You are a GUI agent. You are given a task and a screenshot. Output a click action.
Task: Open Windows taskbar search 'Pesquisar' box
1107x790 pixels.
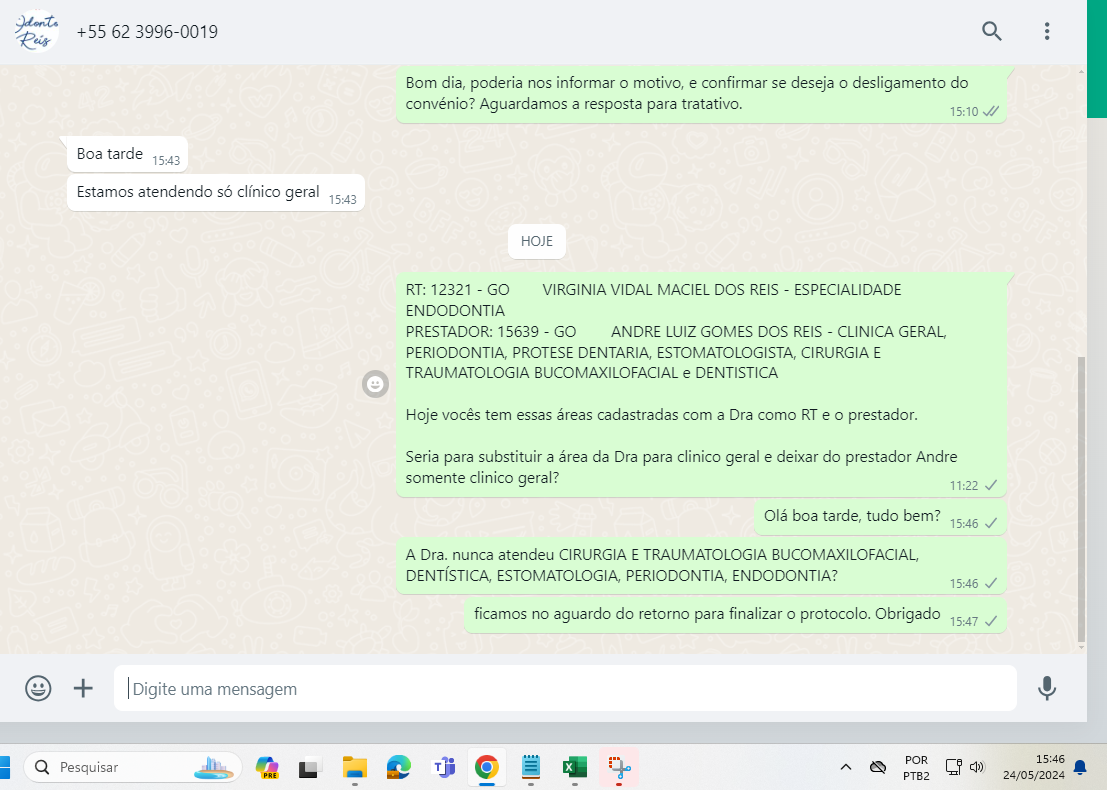point(133,767)
